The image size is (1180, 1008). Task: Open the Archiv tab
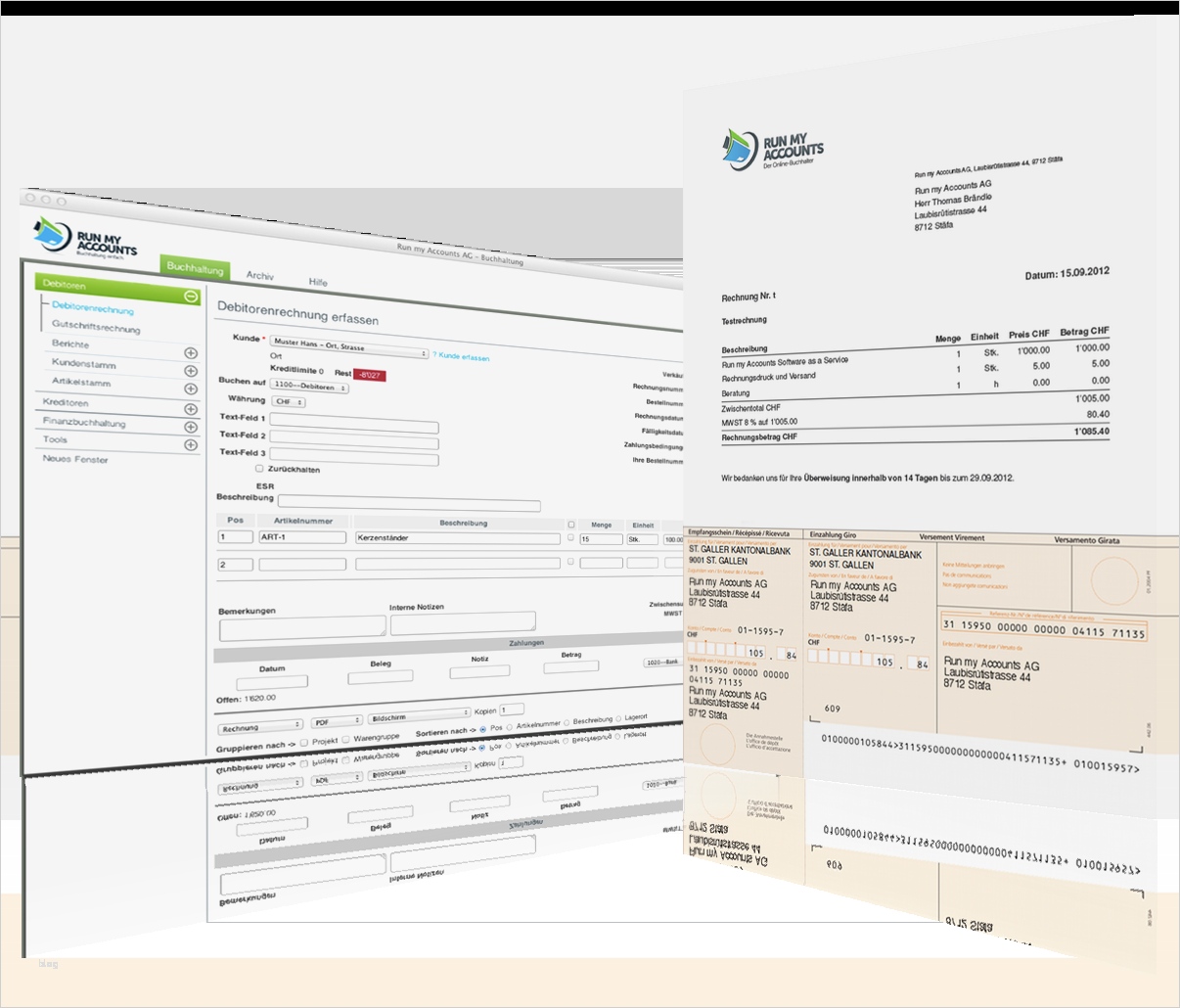pos(260,276)
